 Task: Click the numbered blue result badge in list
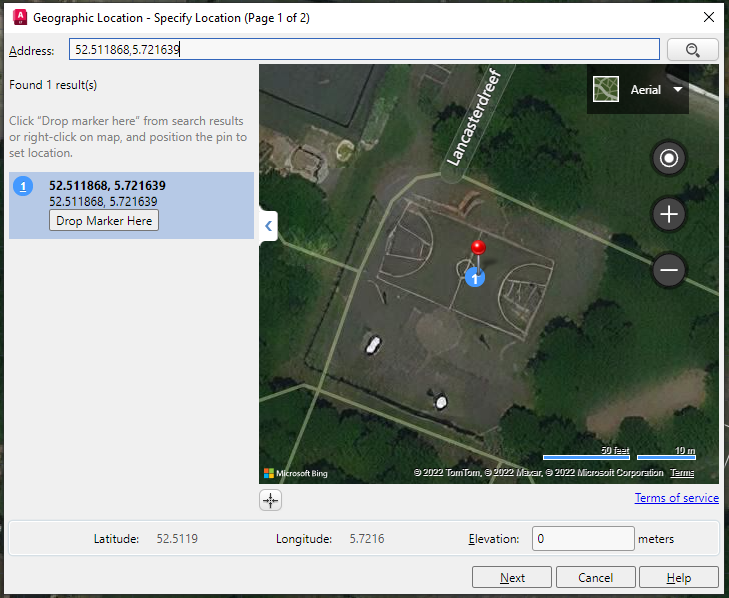point(25,186)
